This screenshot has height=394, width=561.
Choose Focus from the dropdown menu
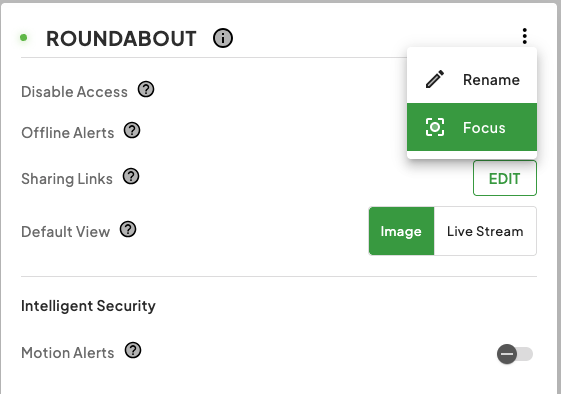tap(472, 127)
